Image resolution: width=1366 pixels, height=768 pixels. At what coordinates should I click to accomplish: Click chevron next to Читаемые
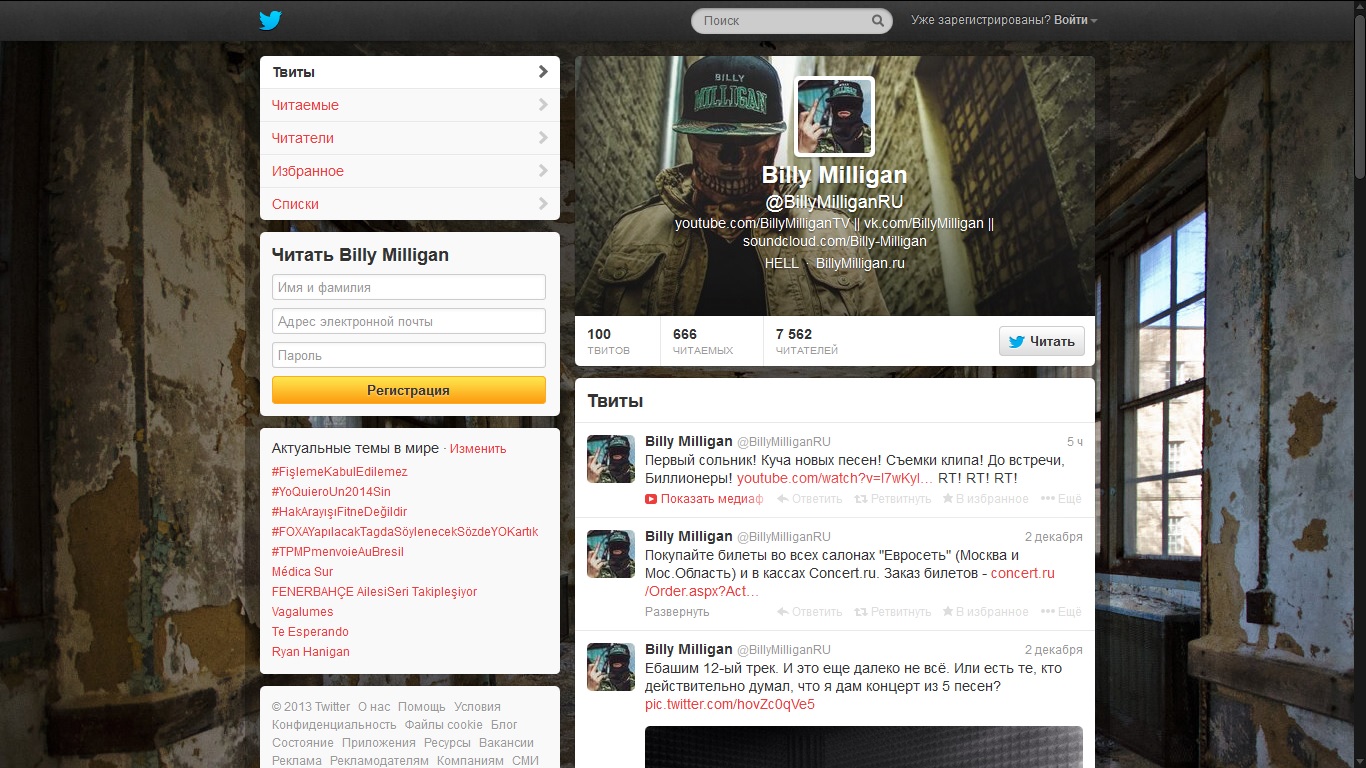543,105
